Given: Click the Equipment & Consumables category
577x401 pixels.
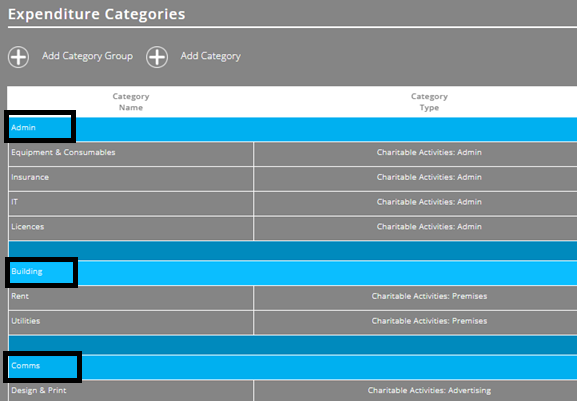Looking at the screenshot, I should coord(63,152).
